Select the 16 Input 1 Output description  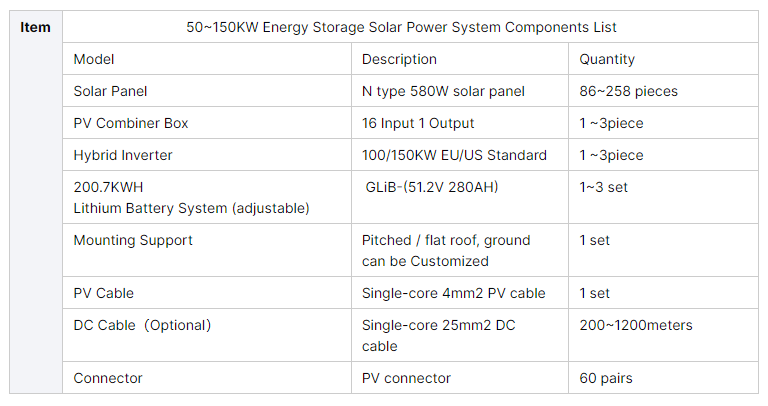[418, 123]
